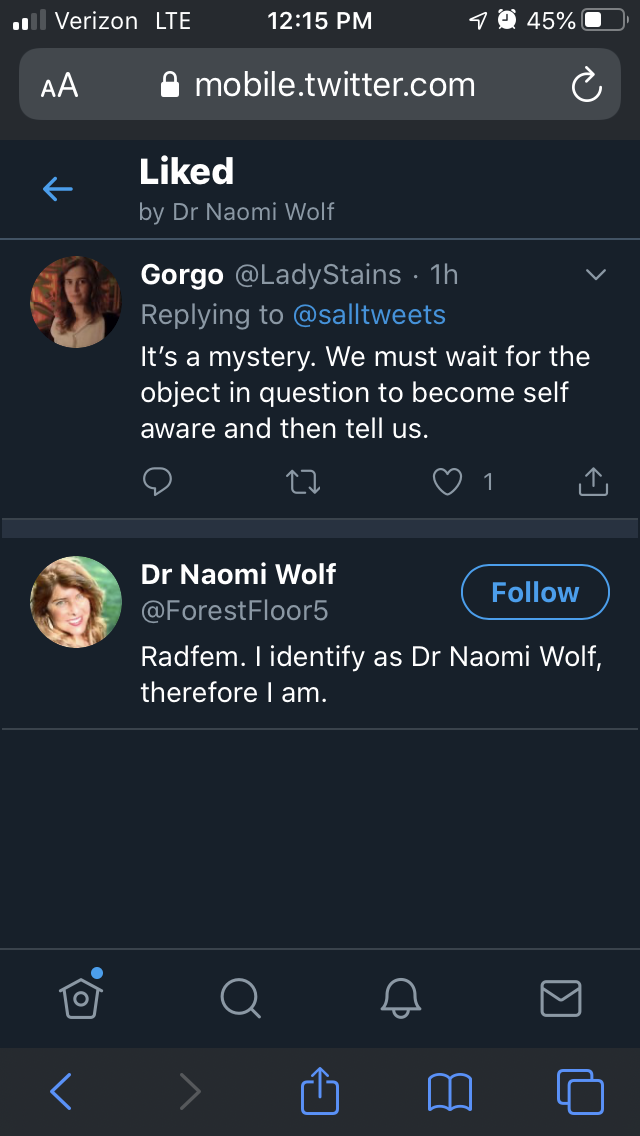
Task: Tap the mobile.twitter.com address bar
Action: click(x=320, y=85)
